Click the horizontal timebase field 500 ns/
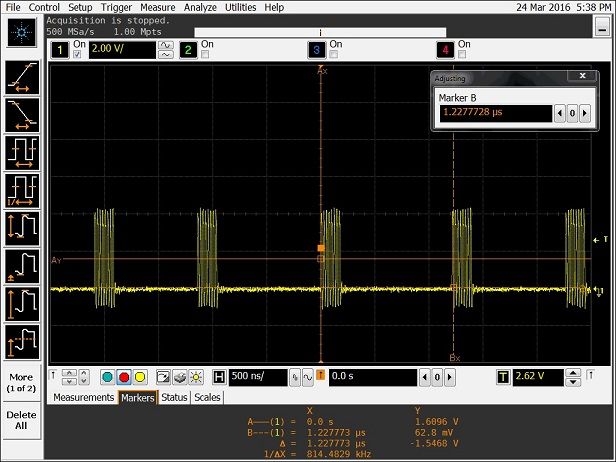The image size is (616, 462). [x=258, y=378]
